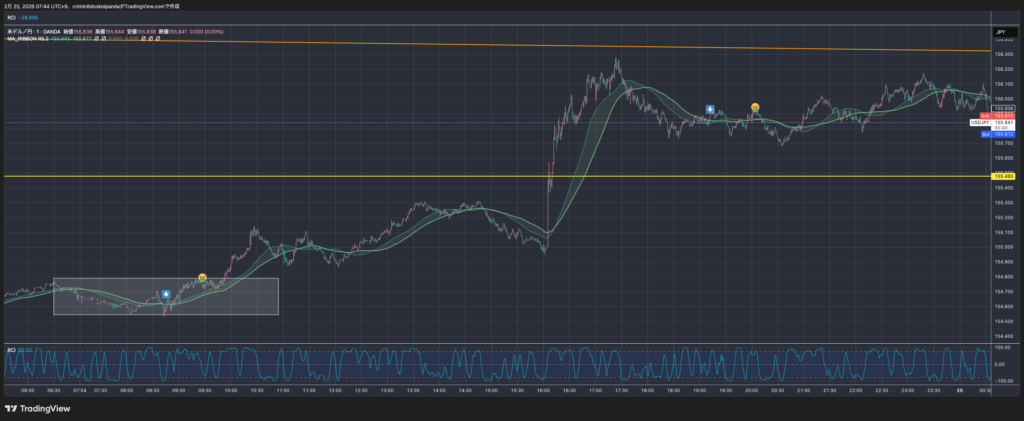Screen dimensions: 1024x421
Task: Click the yellow emoji marker near 20:00
Action: click(x=755, y=106)
